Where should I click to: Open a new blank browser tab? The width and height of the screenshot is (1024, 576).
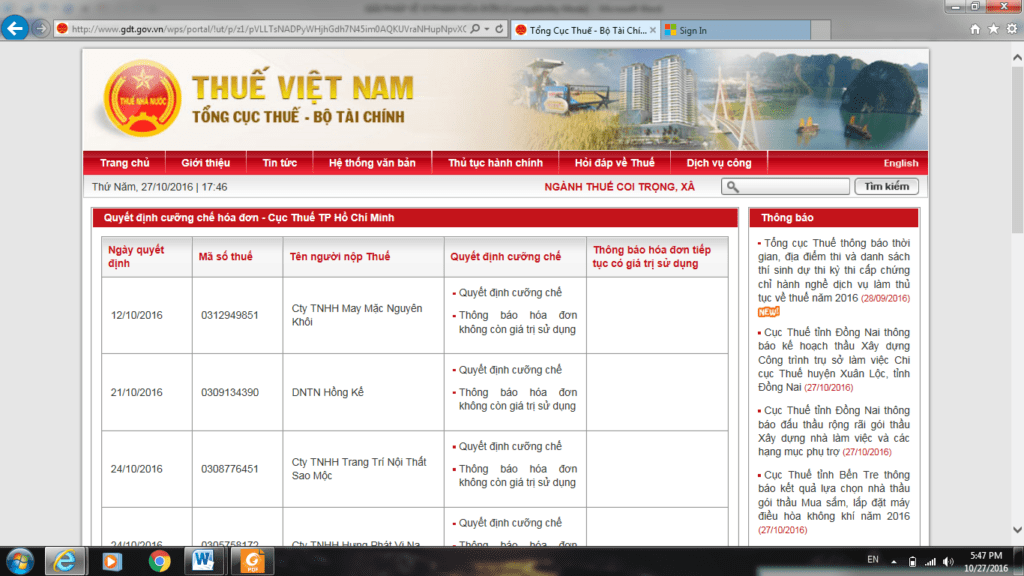tap(821, 30)
